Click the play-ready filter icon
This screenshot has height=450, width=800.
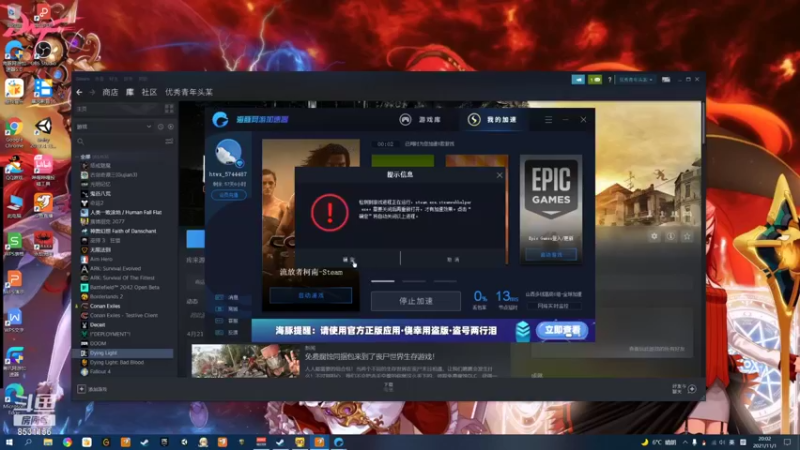pyautogui.click(x=171, y=127)
